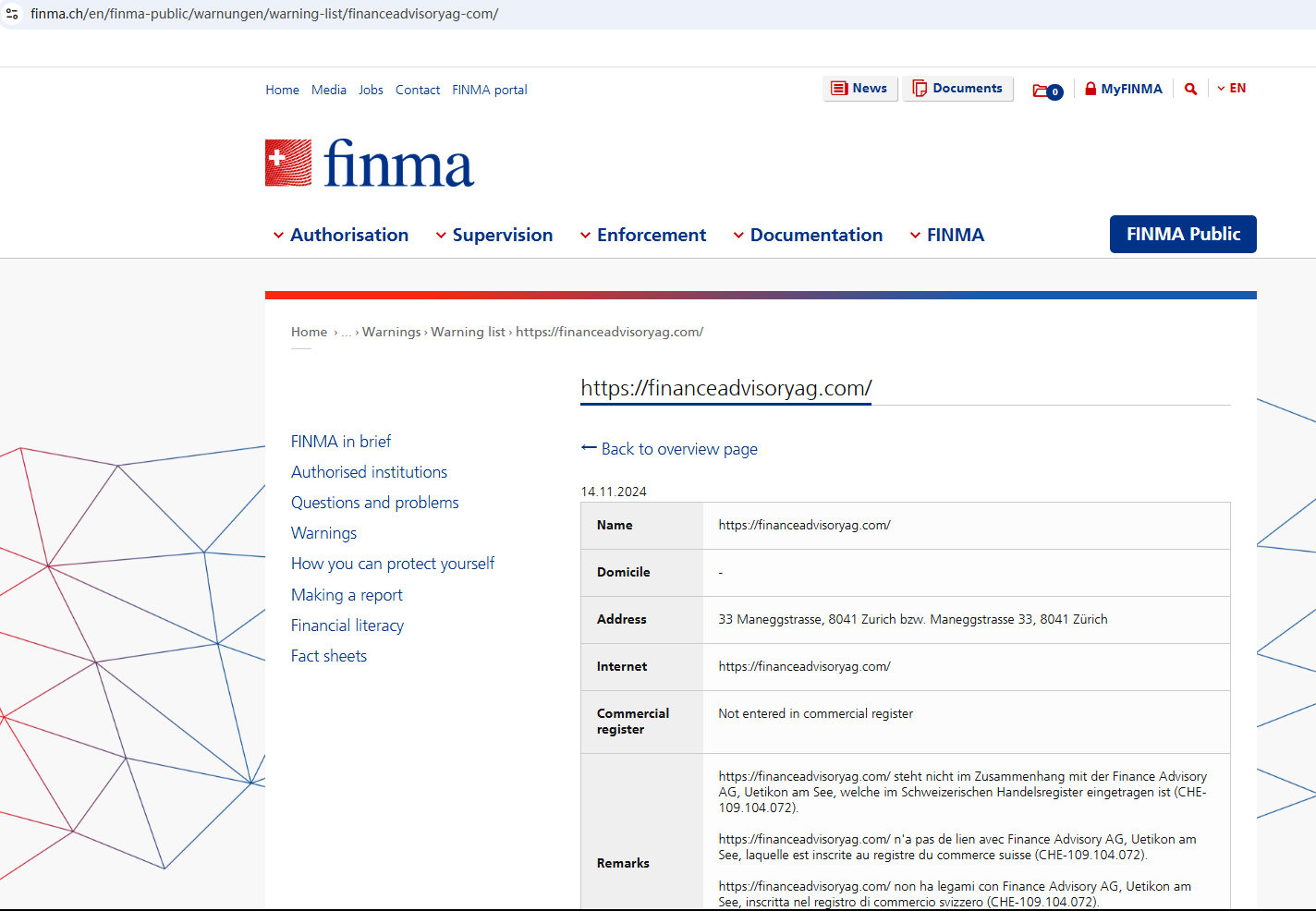Click 'Not entered in commercial register' text
This screenshot has width=1316, height=911.
816,713
